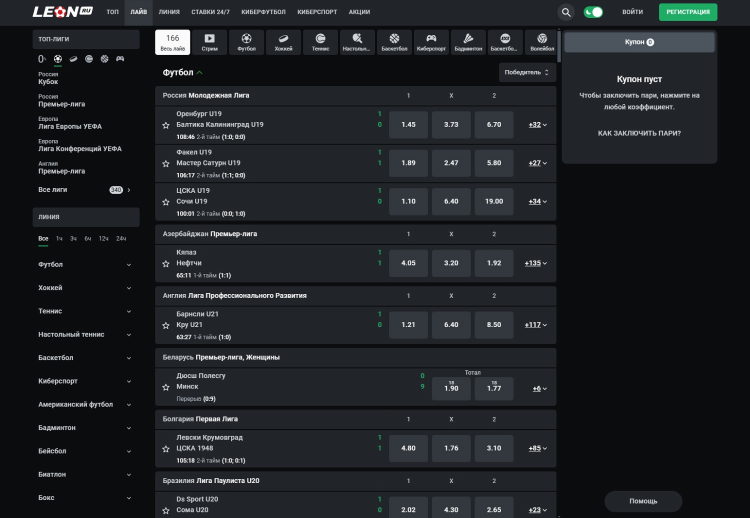Favorite the Факел U19 match star
Viewport: 750px width, 518px height.
[166, 164]
